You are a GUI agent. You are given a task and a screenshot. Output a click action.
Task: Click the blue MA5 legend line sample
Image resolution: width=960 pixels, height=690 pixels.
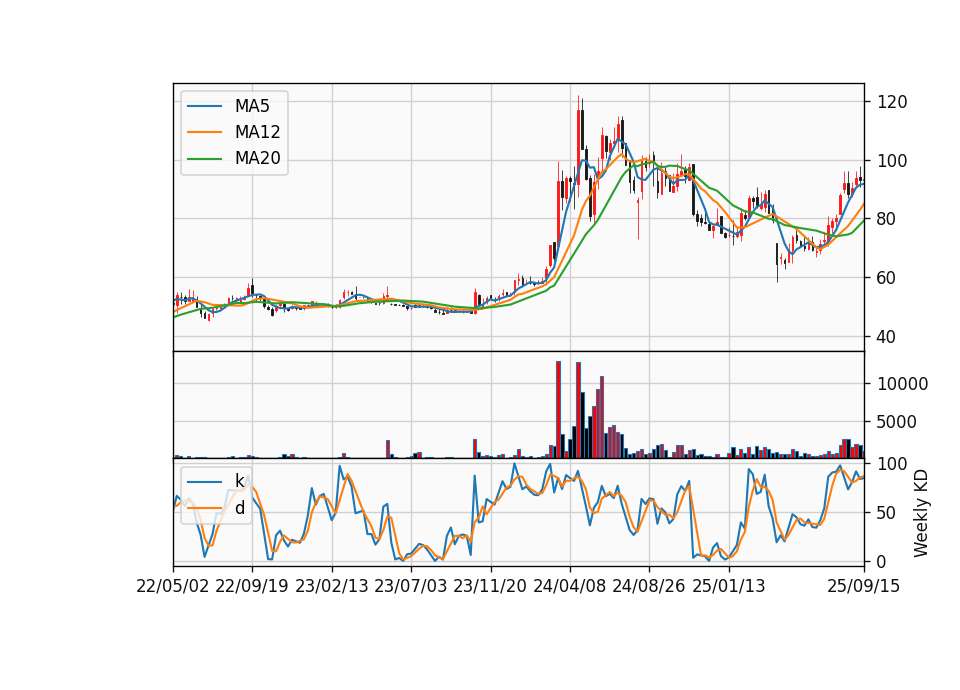(204, 107)
